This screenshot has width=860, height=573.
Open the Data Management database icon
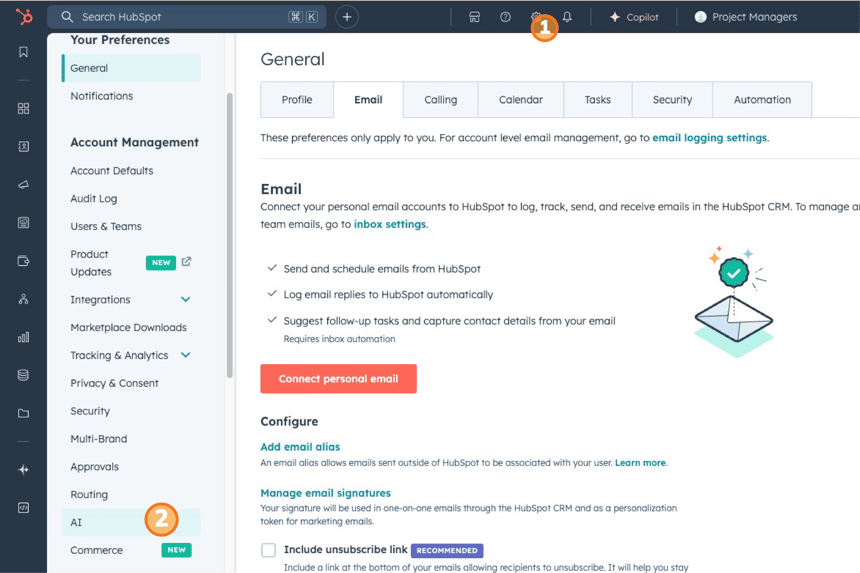[23, 375]
